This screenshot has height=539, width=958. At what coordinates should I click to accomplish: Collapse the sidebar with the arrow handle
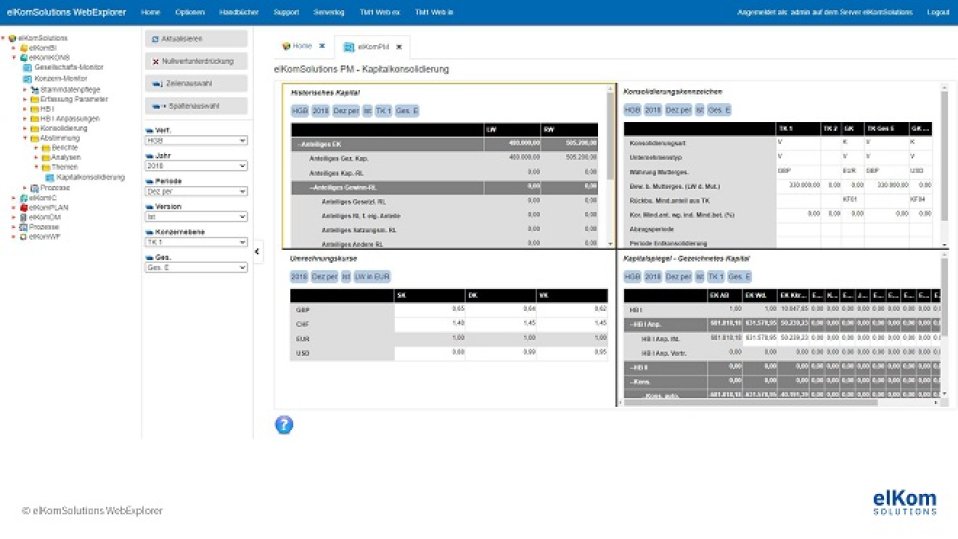[257, 251]
